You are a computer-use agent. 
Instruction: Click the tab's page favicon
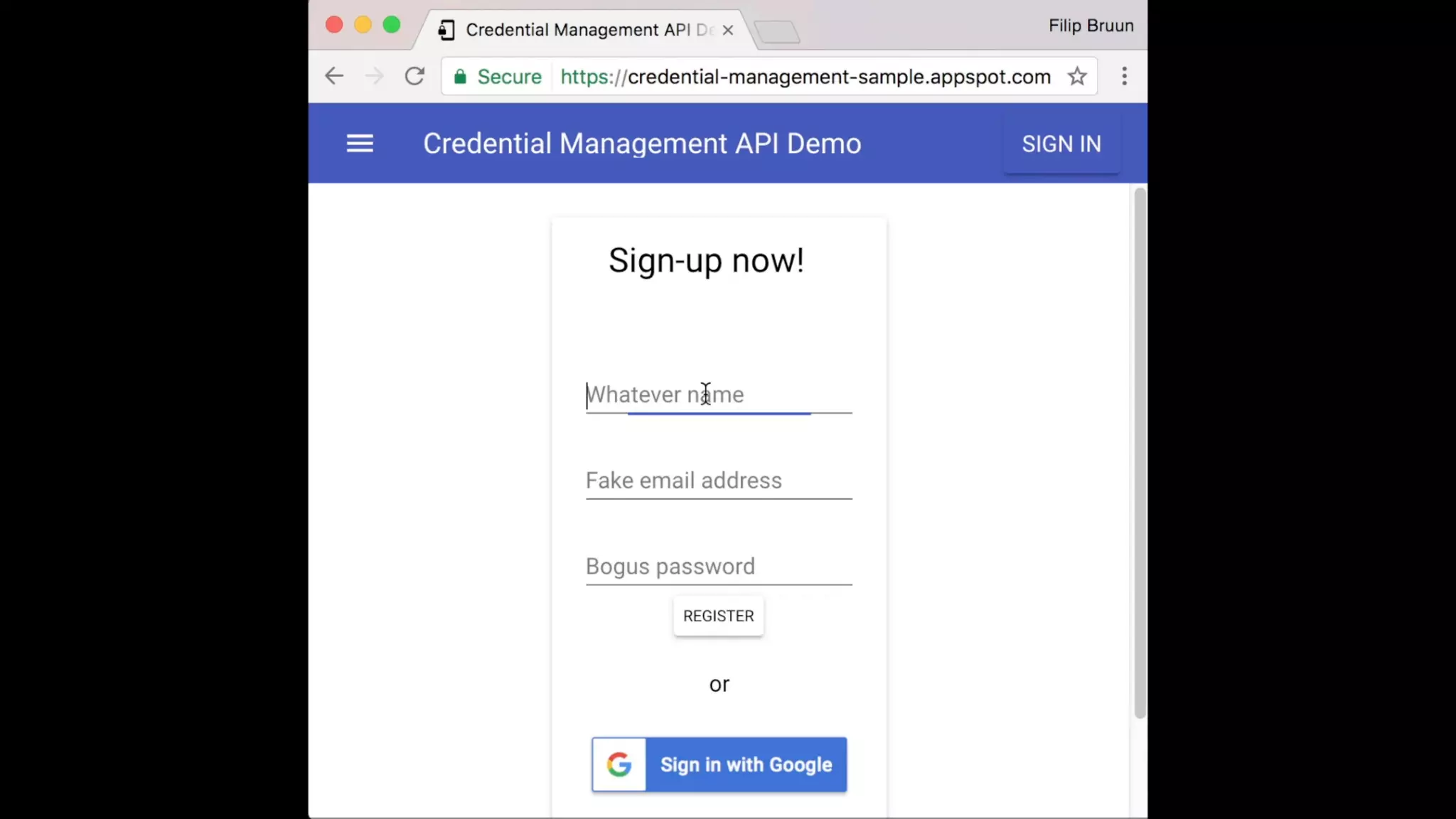pos(446,30)
